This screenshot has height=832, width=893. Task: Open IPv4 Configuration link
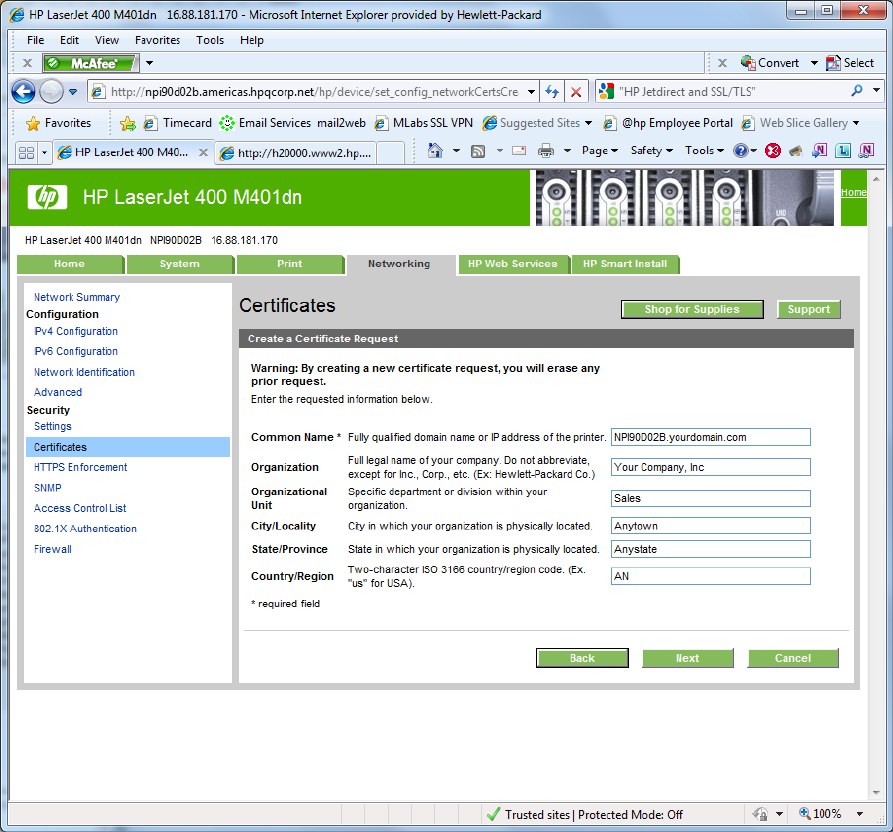click(x=76, y=331)
